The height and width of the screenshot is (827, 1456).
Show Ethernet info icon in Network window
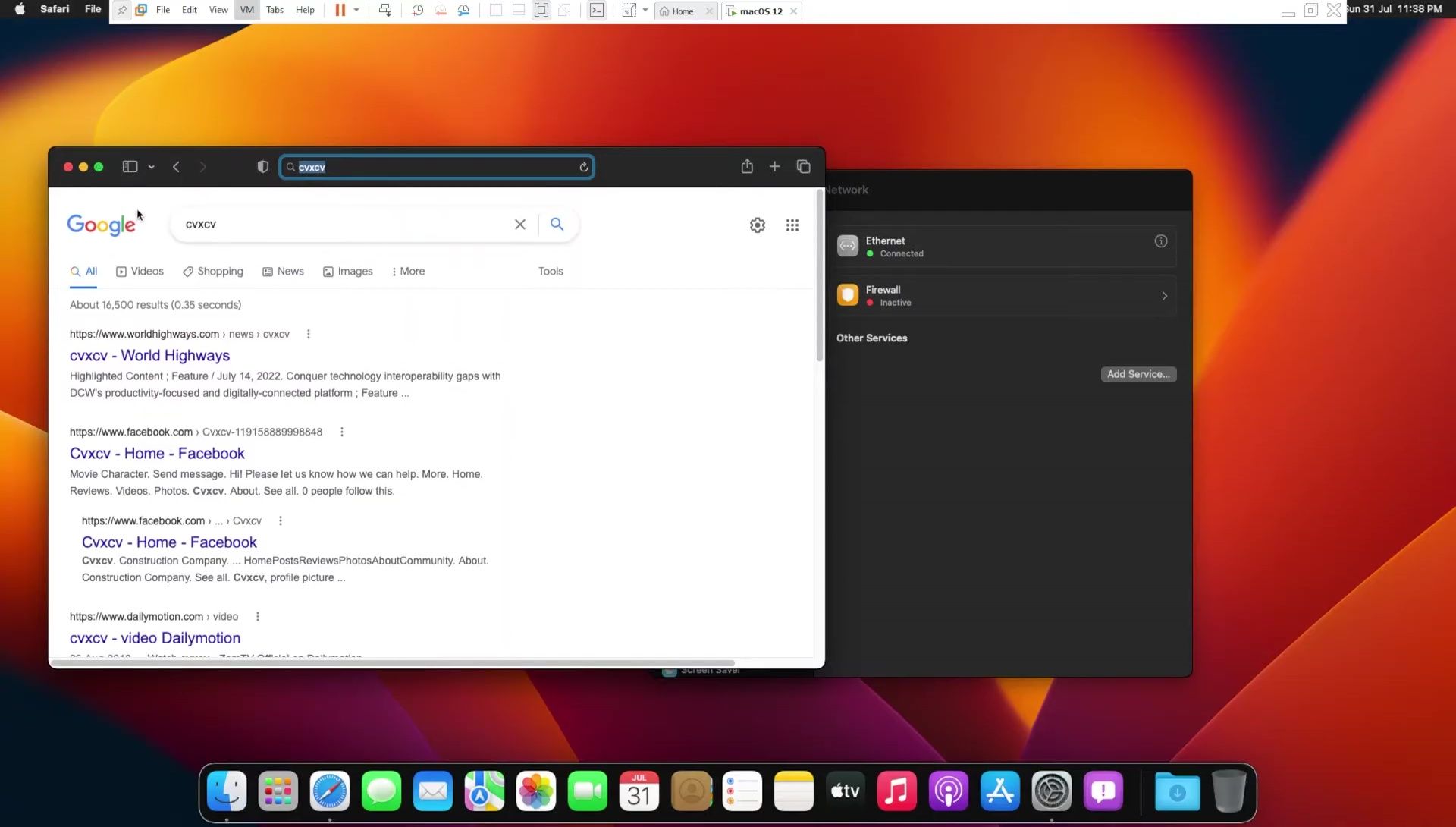[1160, 241]
